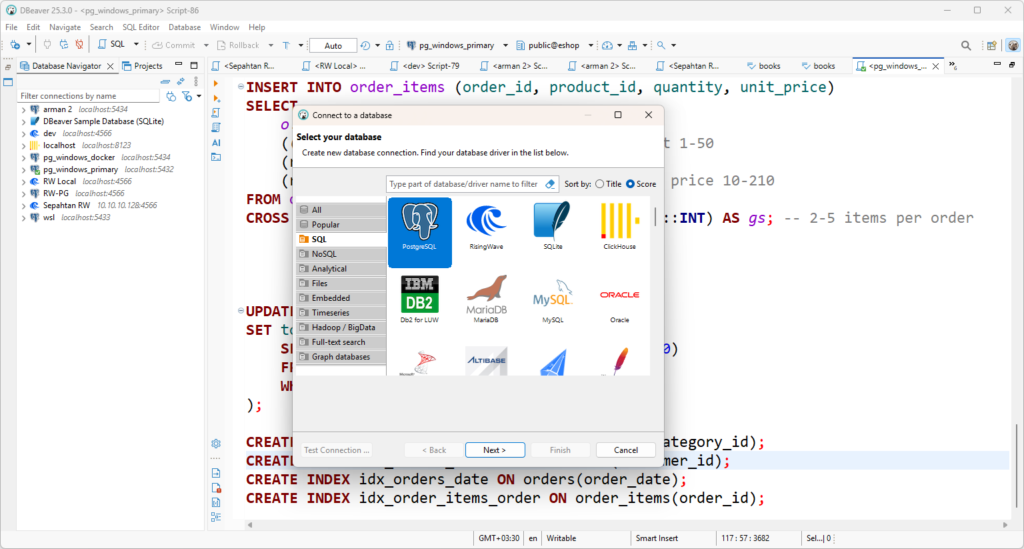Cancel the Connect to a database dialog

pyautogui.click(x=625, y=450)
